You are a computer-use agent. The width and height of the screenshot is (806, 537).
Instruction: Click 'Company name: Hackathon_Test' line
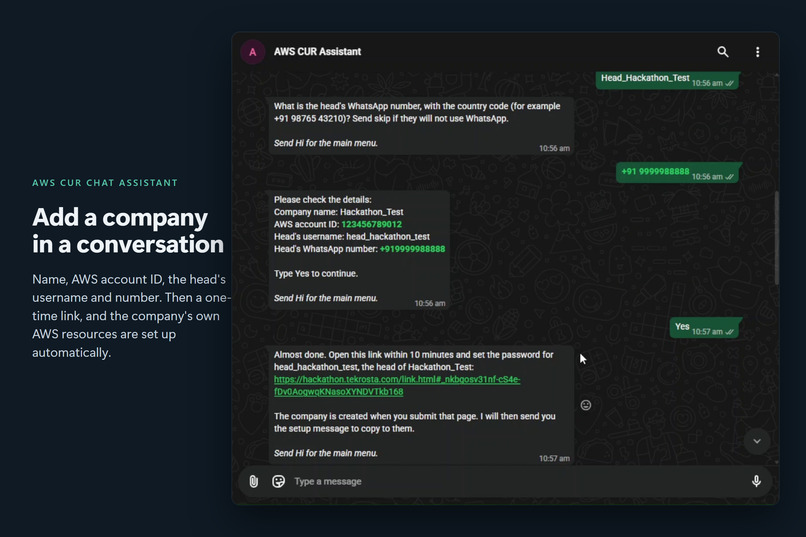[x=338, y=212]
